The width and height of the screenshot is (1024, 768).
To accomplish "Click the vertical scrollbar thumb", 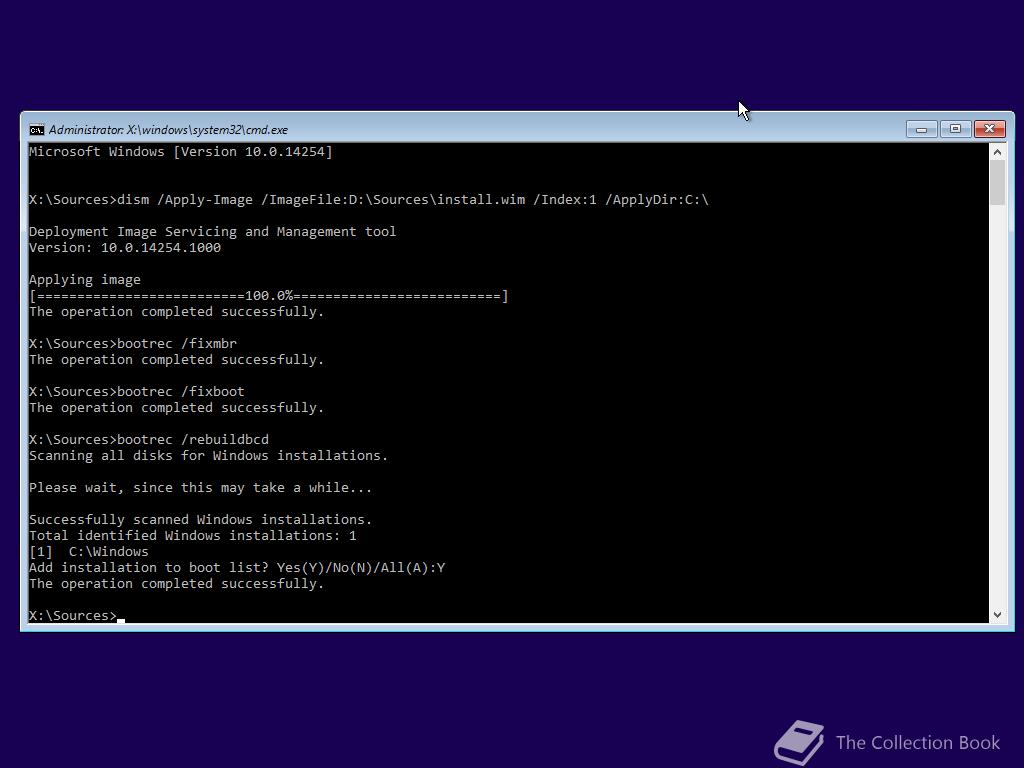I will [997, 183].
